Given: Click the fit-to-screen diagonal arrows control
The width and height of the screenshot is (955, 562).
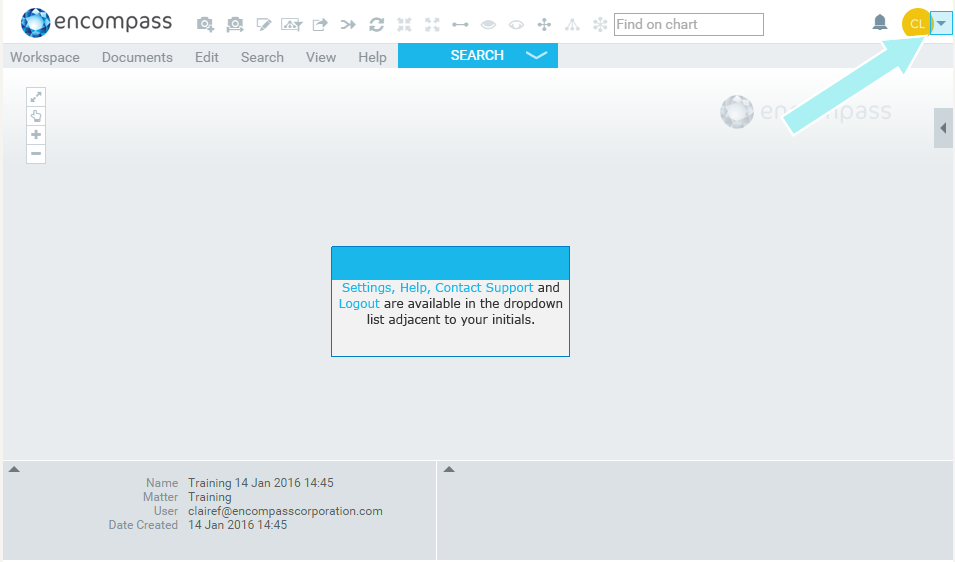Looking at the screenshot, I should (x=36, y=97).
